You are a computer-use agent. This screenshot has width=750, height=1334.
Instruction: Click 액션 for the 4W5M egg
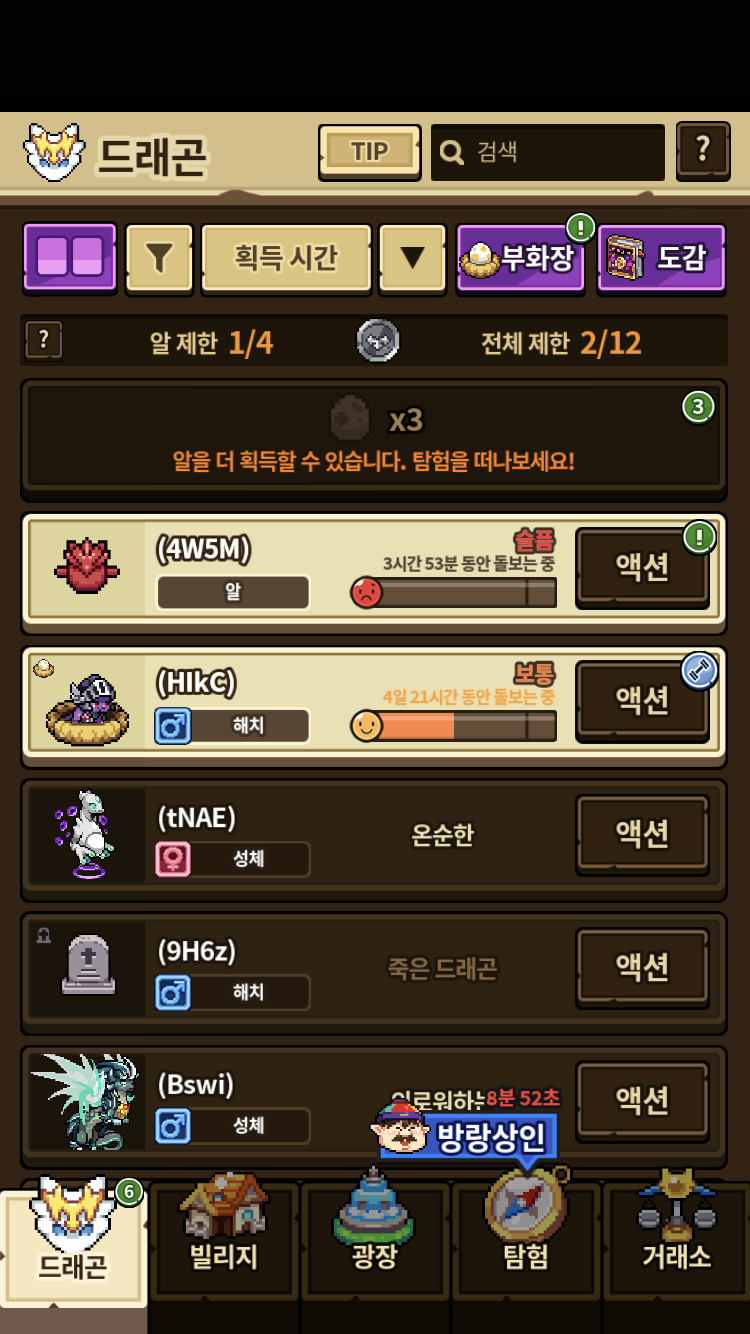(642, 567)
